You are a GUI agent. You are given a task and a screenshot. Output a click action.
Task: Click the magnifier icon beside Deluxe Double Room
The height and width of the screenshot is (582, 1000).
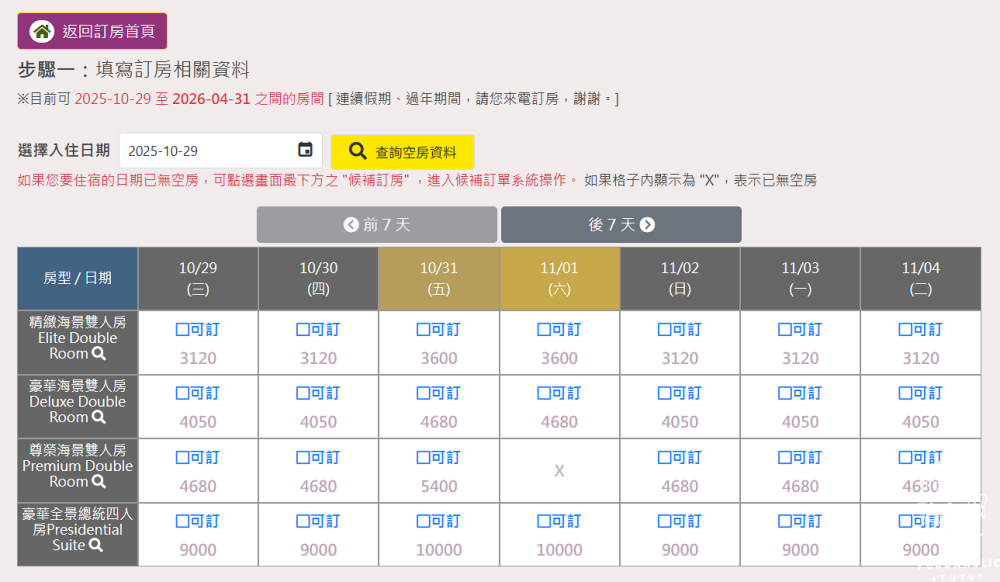99,418
